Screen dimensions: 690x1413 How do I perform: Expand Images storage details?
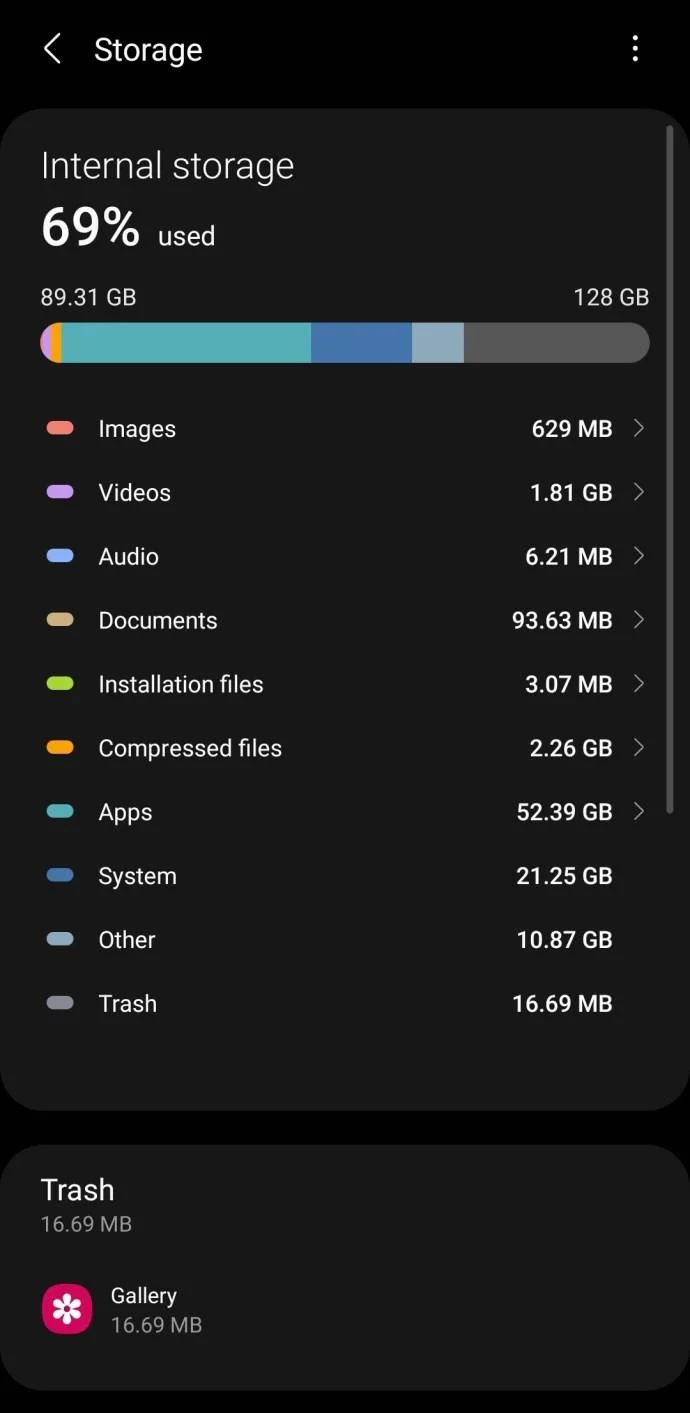[639, 428]
